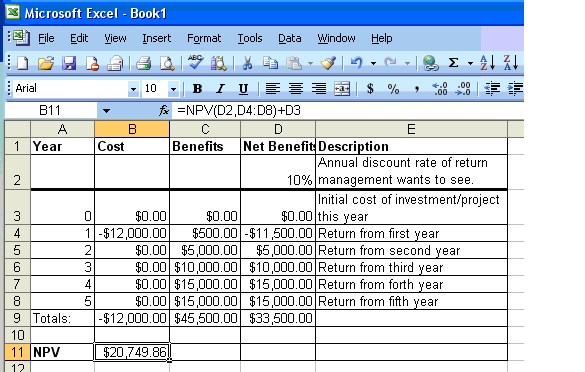The height and width of the screenshot is (372, 585).
Task: Select column E header
Action: [x=411, y=129]
